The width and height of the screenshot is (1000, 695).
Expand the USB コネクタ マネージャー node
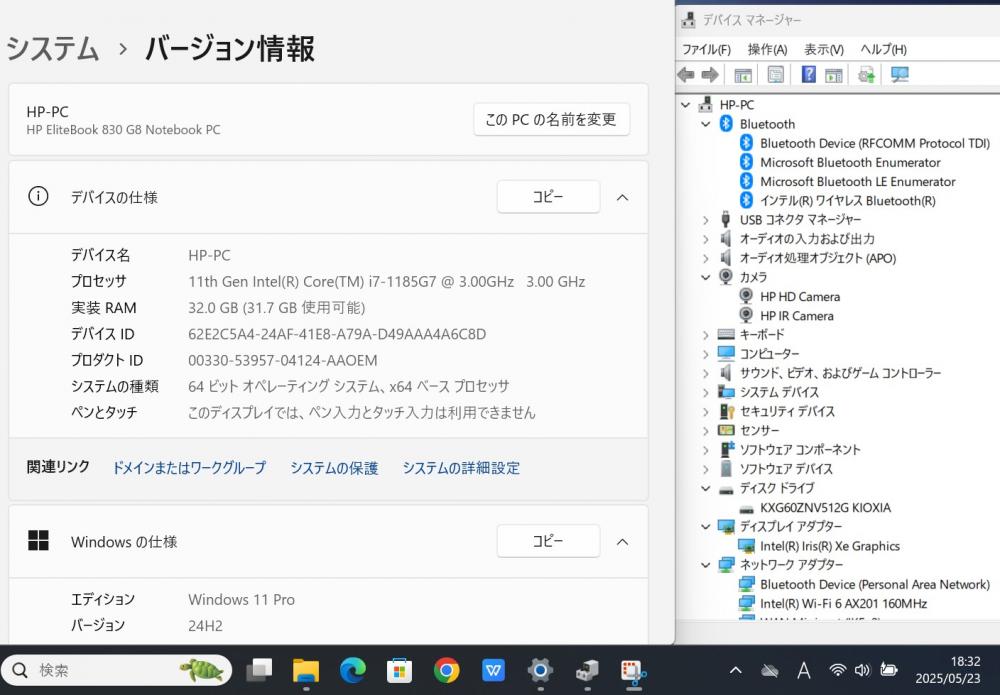click(705, 220)
